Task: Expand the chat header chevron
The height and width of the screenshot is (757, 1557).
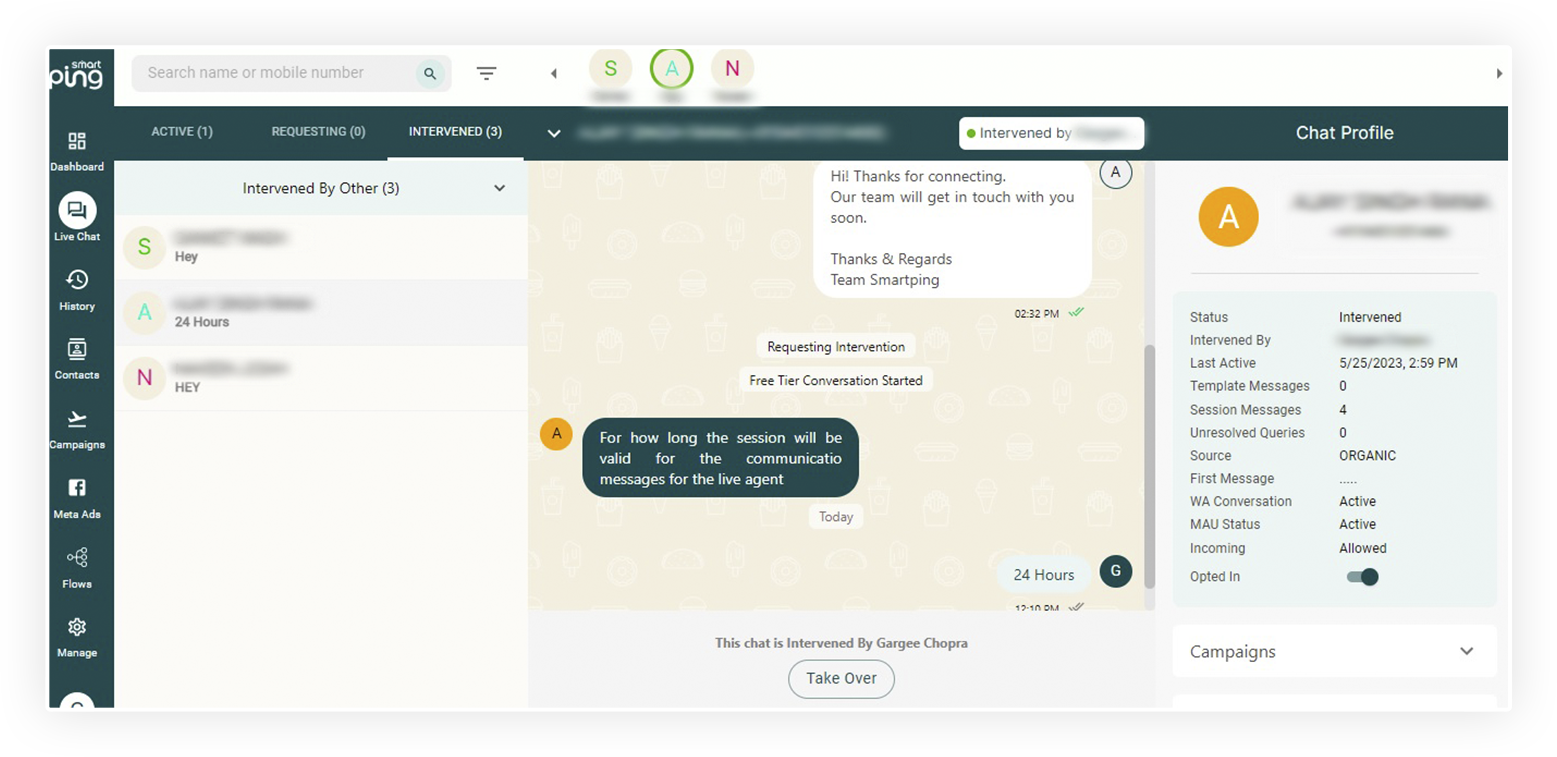Action: pos(554,133)
